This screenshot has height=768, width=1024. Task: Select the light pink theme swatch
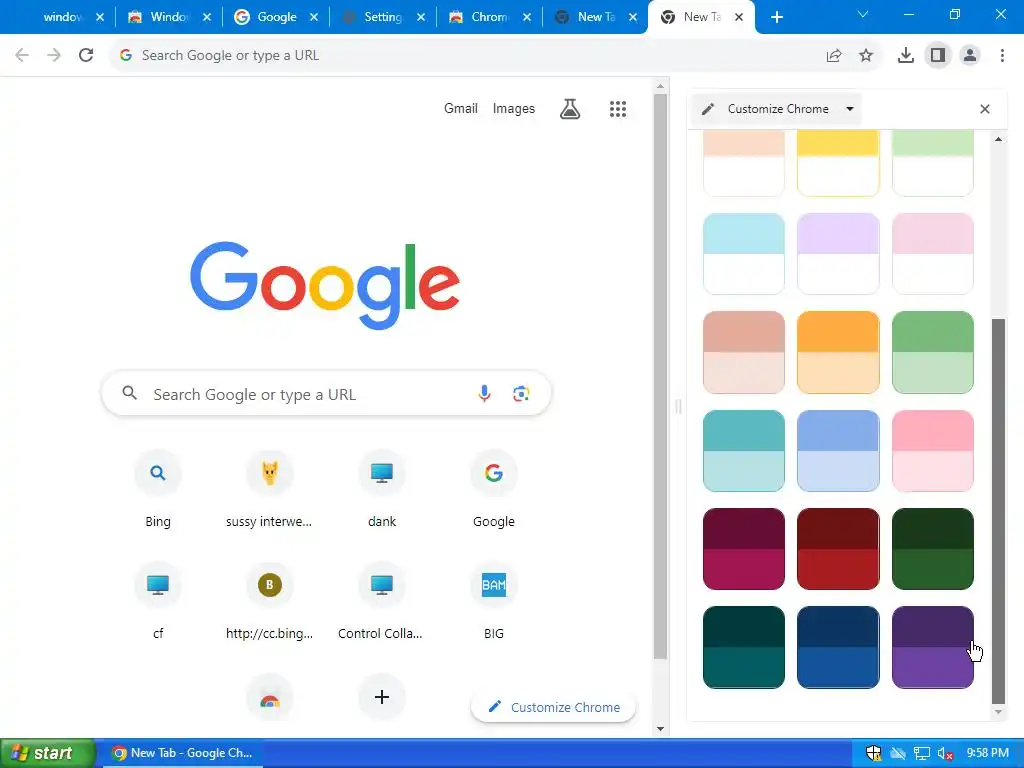point(933,253)
